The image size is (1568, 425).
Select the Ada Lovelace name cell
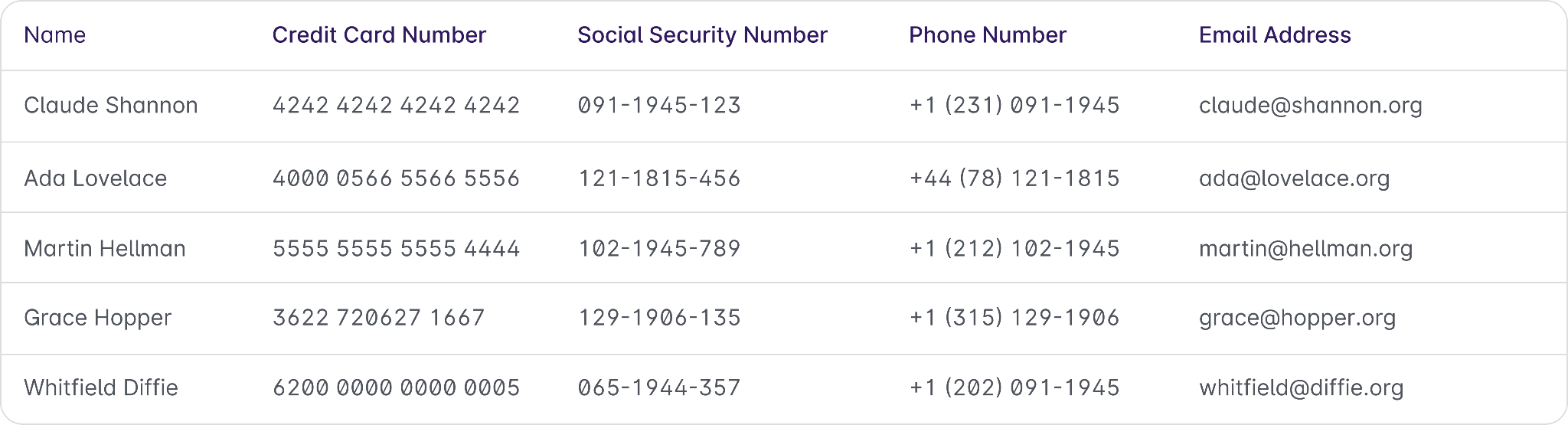tap(96, 178)
